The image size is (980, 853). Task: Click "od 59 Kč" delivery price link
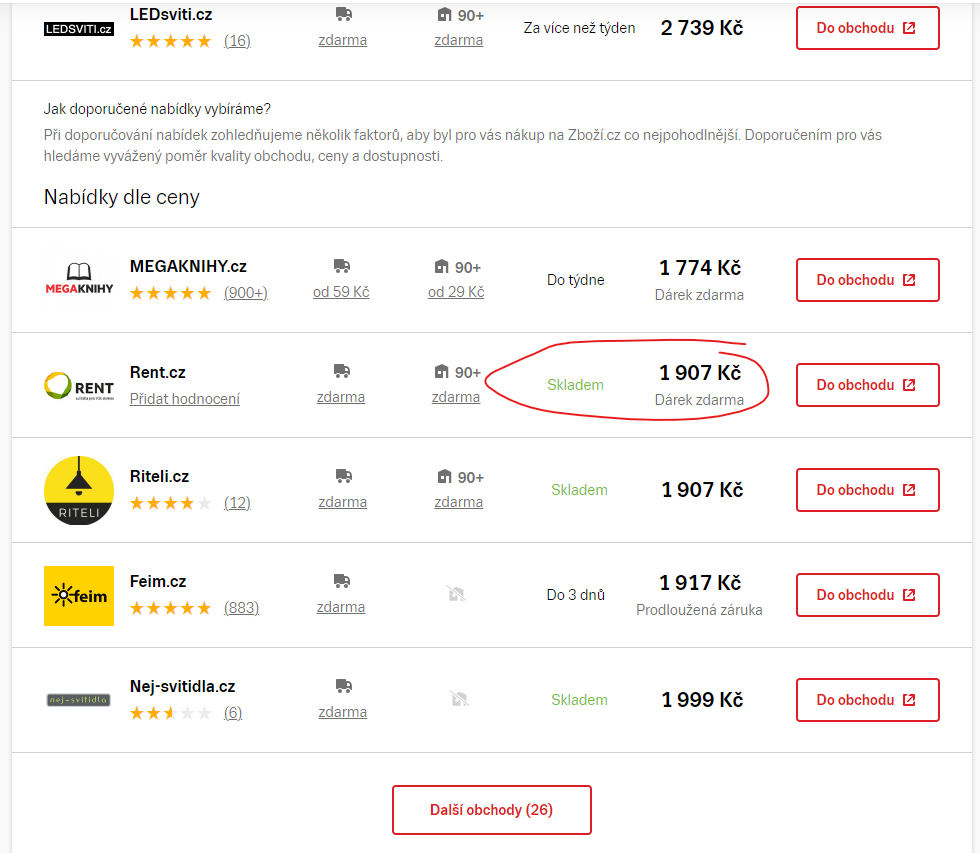[x=341, y=292]
